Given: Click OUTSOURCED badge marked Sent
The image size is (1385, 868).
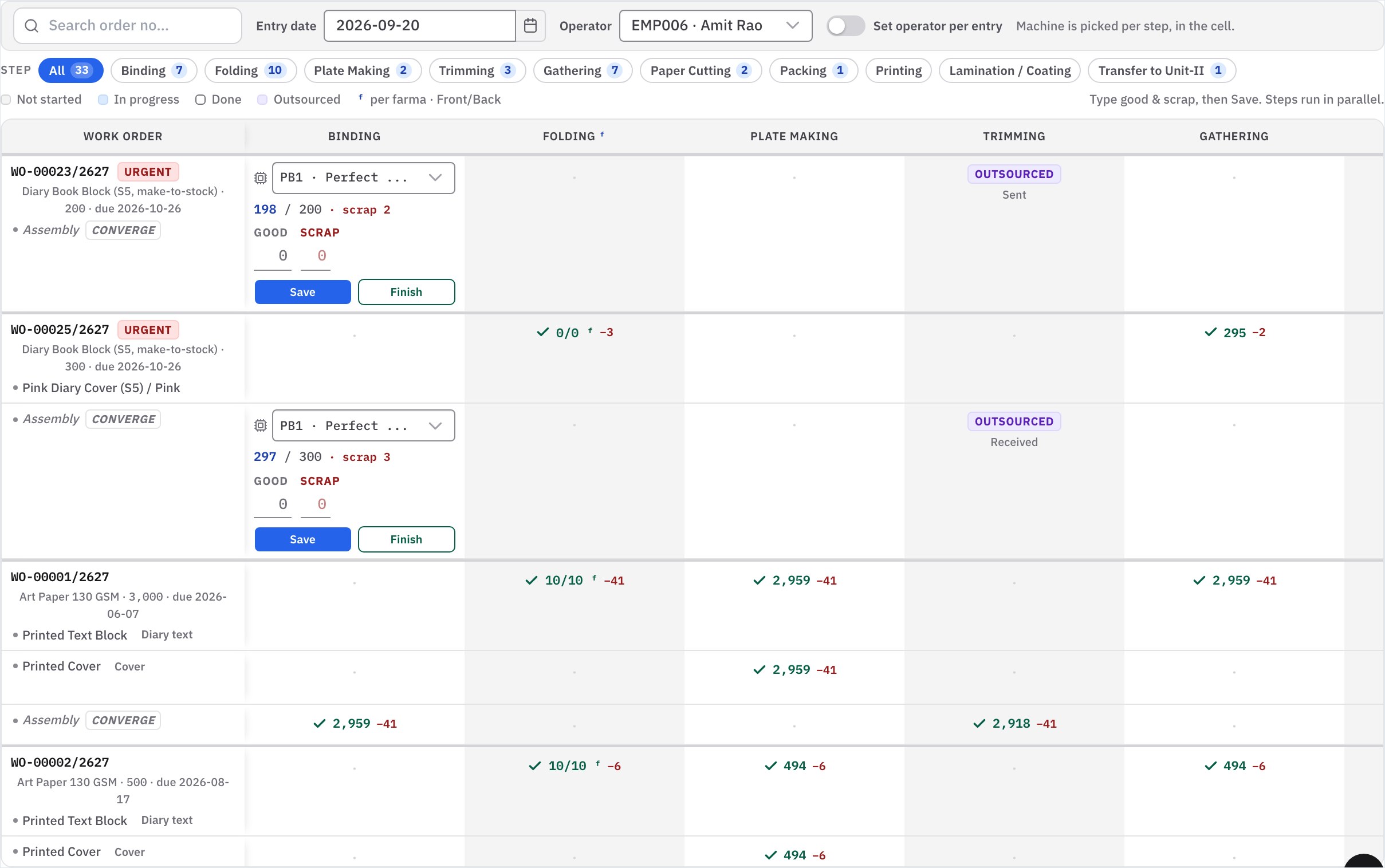Looking at the screenshot, I should tap(1014, 174).
